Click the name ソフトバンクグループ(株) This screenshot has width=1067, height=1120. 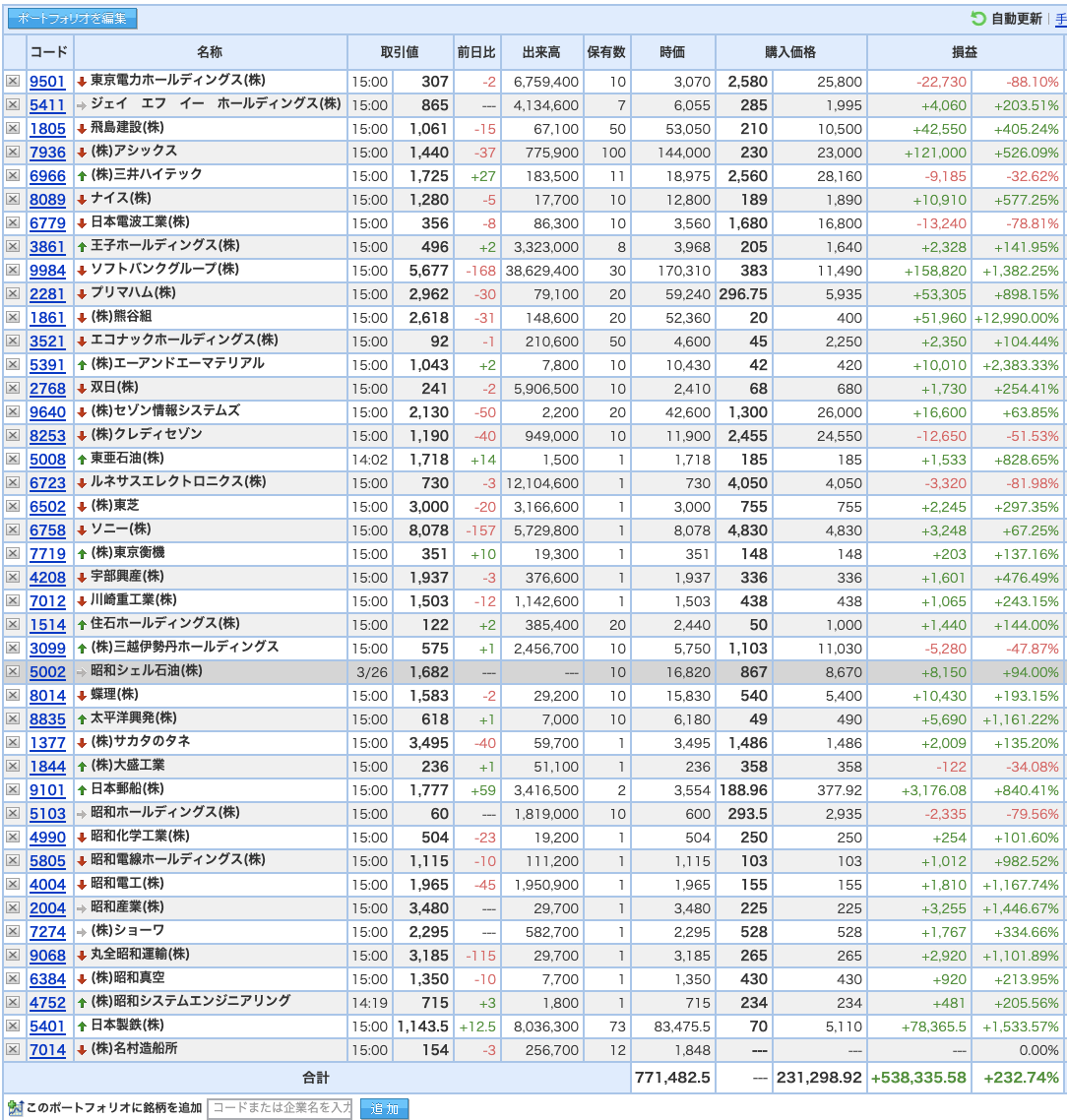[165, 270]
